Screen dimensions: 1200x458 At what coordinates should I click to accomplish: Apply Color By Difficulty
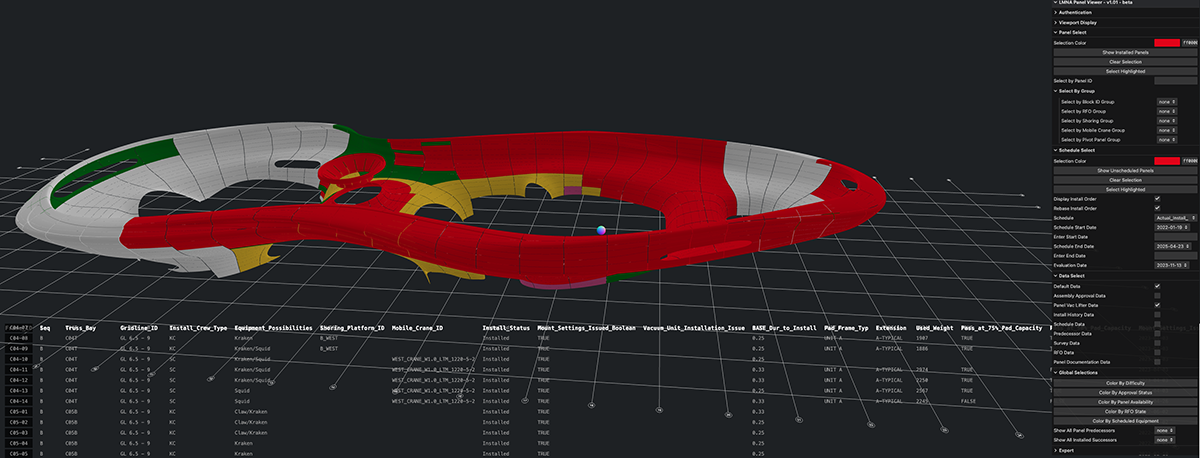point(1125,383)
